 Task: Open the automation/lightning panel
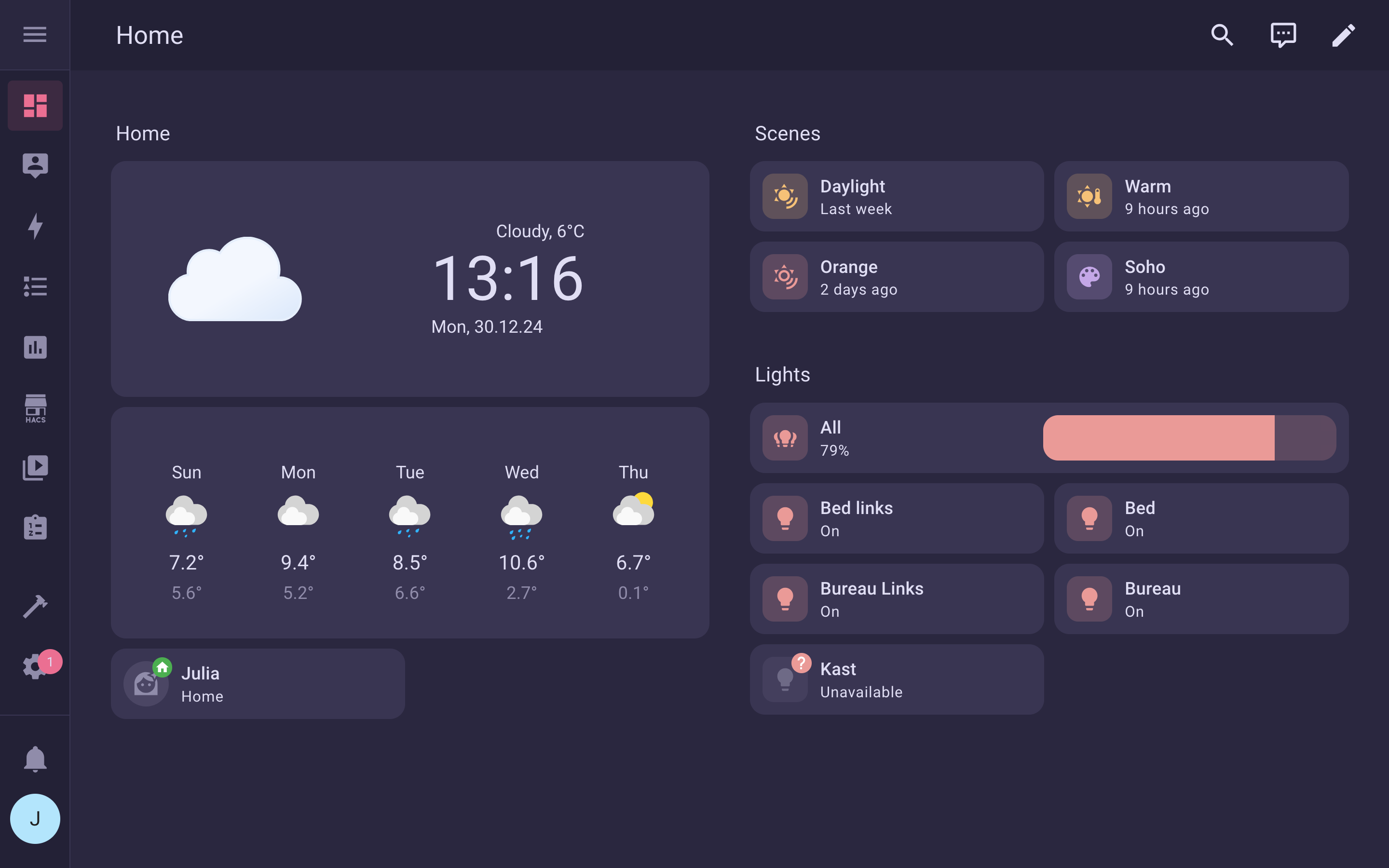coord(35,225)
